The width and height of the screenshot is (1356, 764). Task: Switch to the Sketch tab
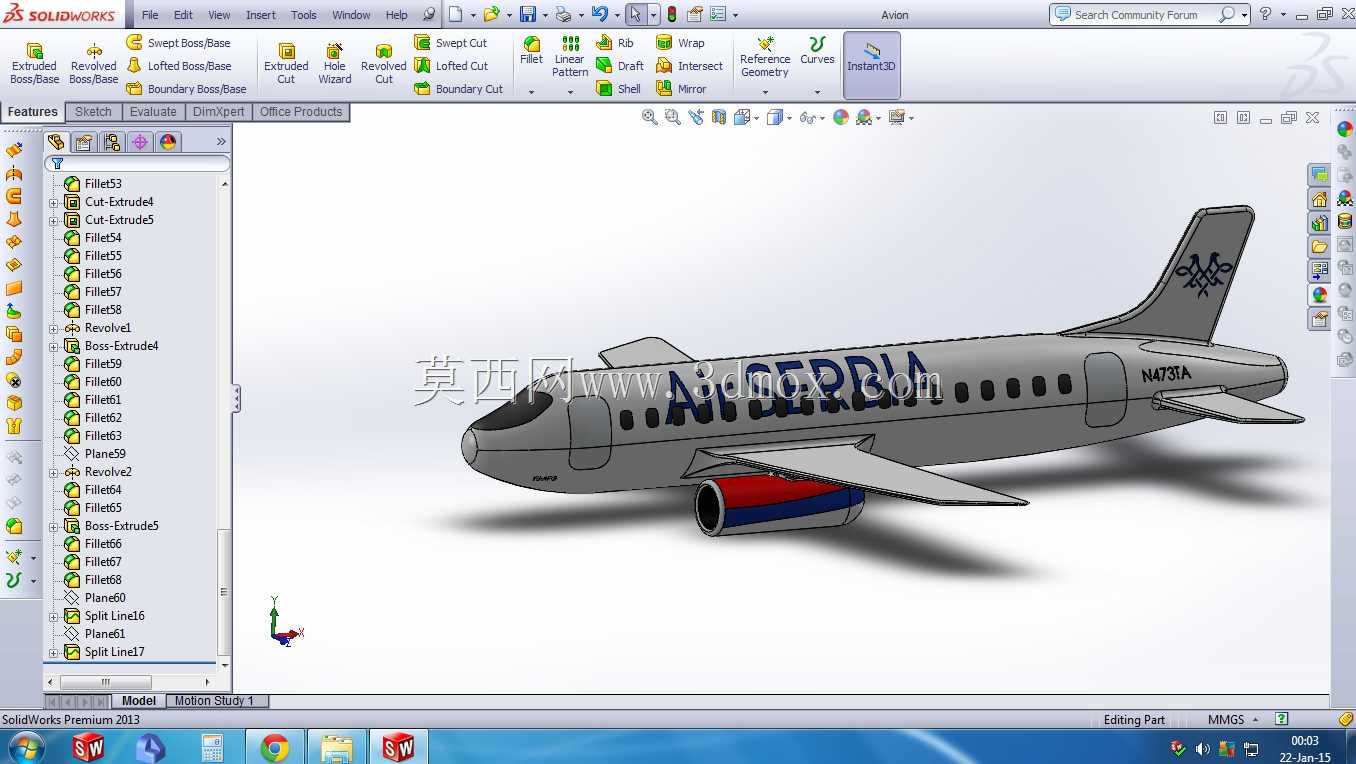coord(93,112)
